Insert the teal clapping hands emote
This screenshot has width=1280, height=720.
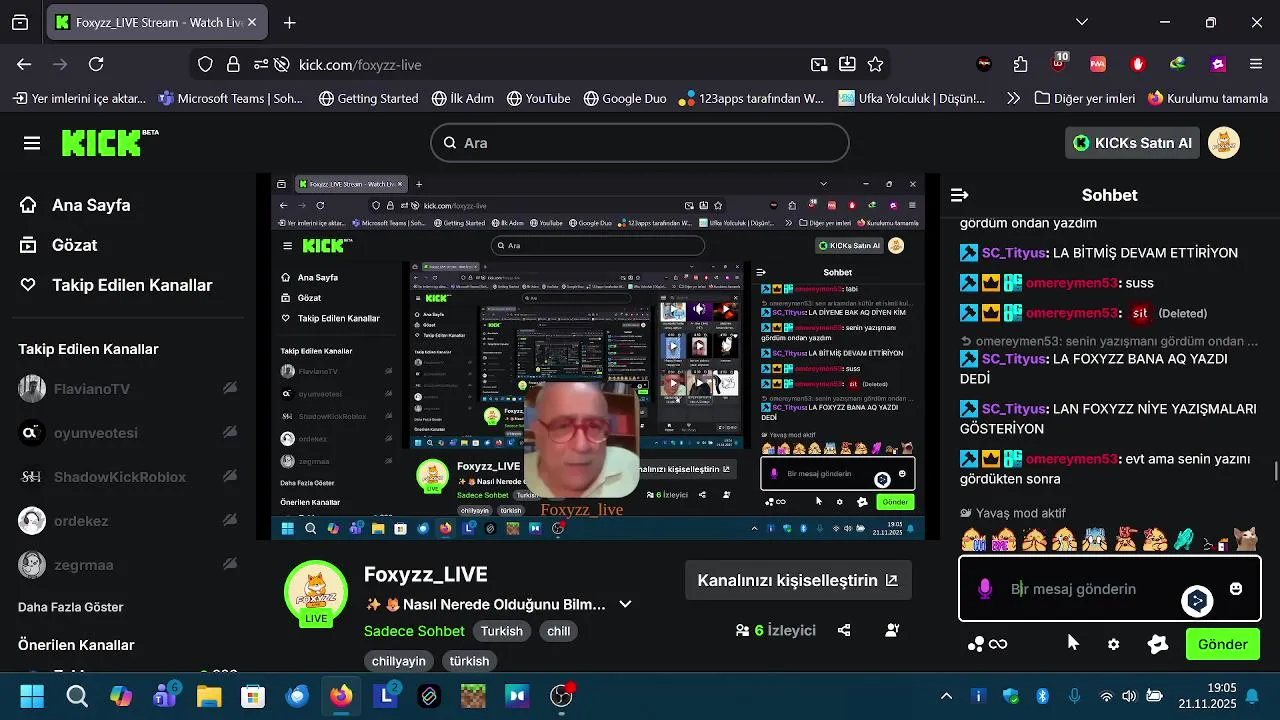pyautogui.click(x=1184, y=539)
